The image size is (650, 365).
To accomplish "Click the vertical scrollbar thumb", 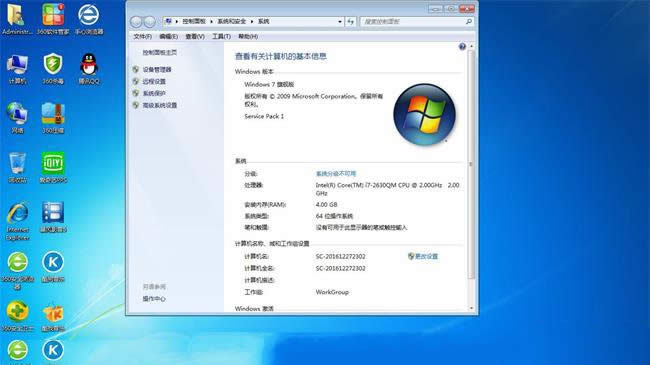I will [471, 164].
